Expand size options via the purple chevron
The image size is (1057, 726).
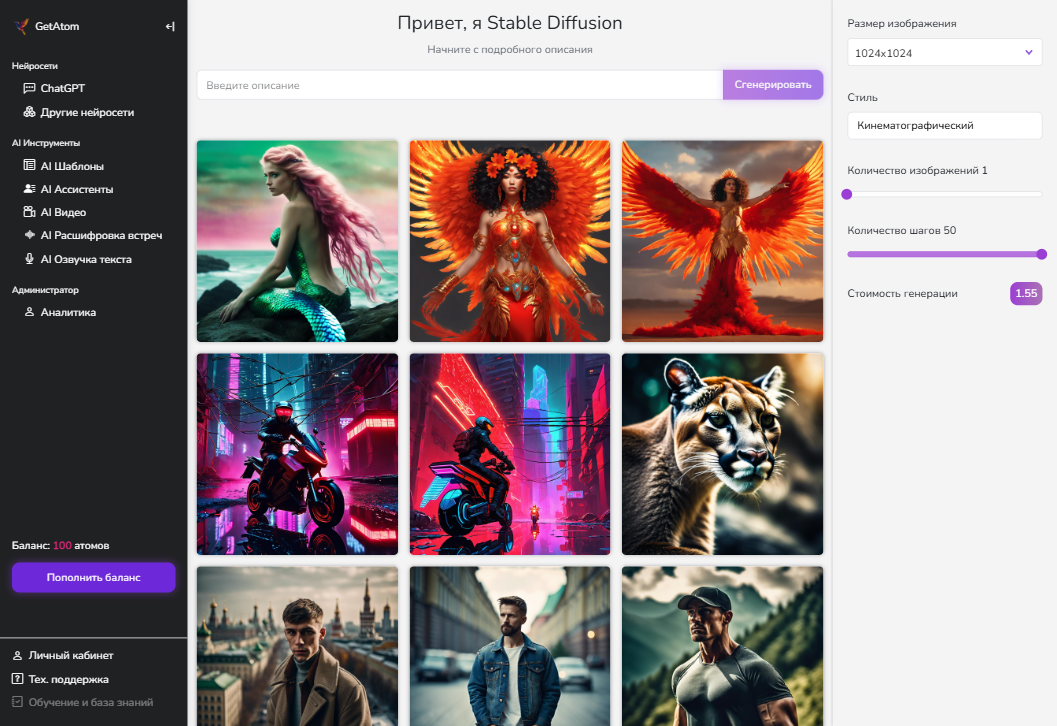(1029, 53)
